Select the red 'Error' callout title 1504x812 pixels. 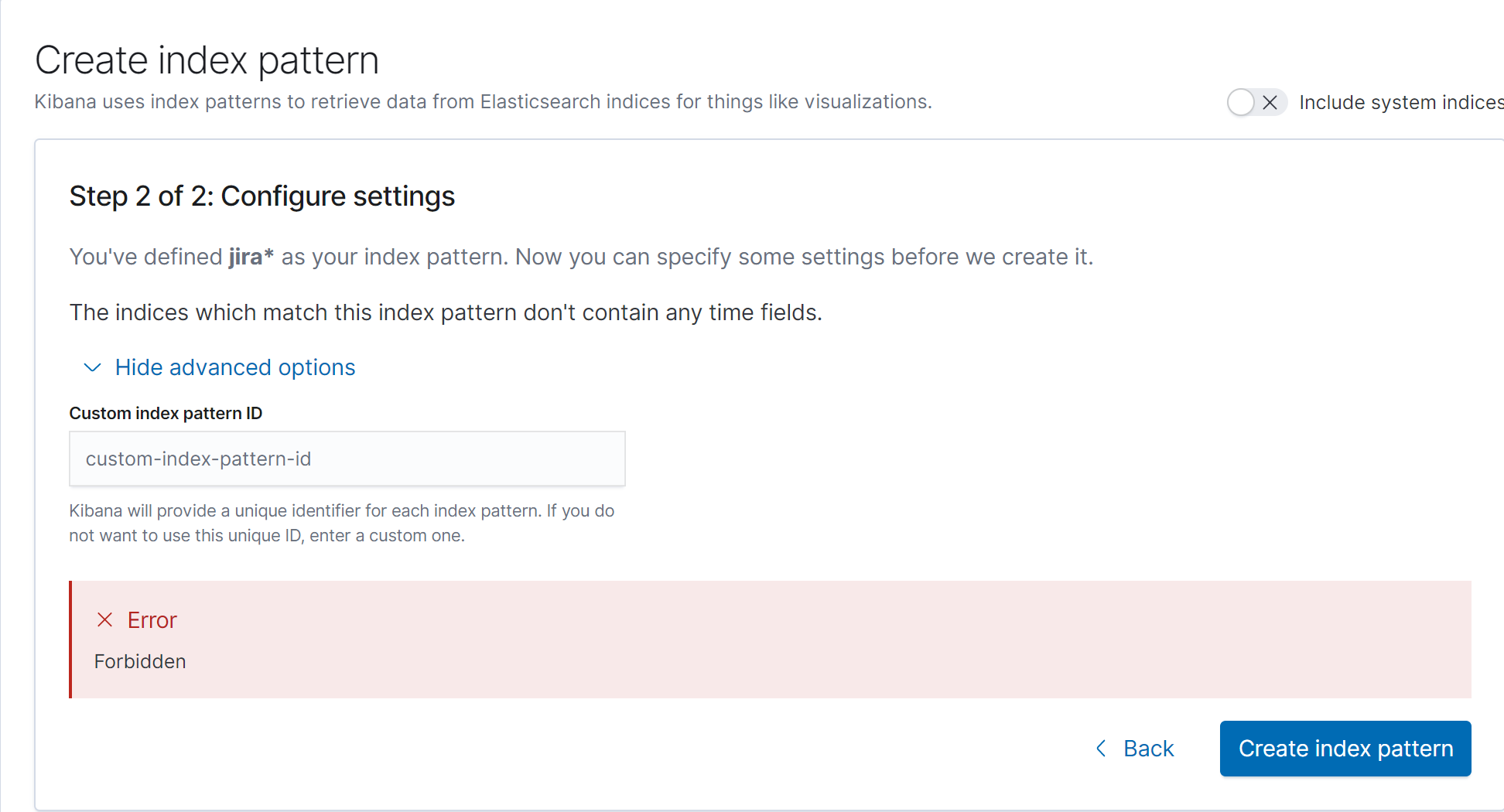[x=152, y=620]
